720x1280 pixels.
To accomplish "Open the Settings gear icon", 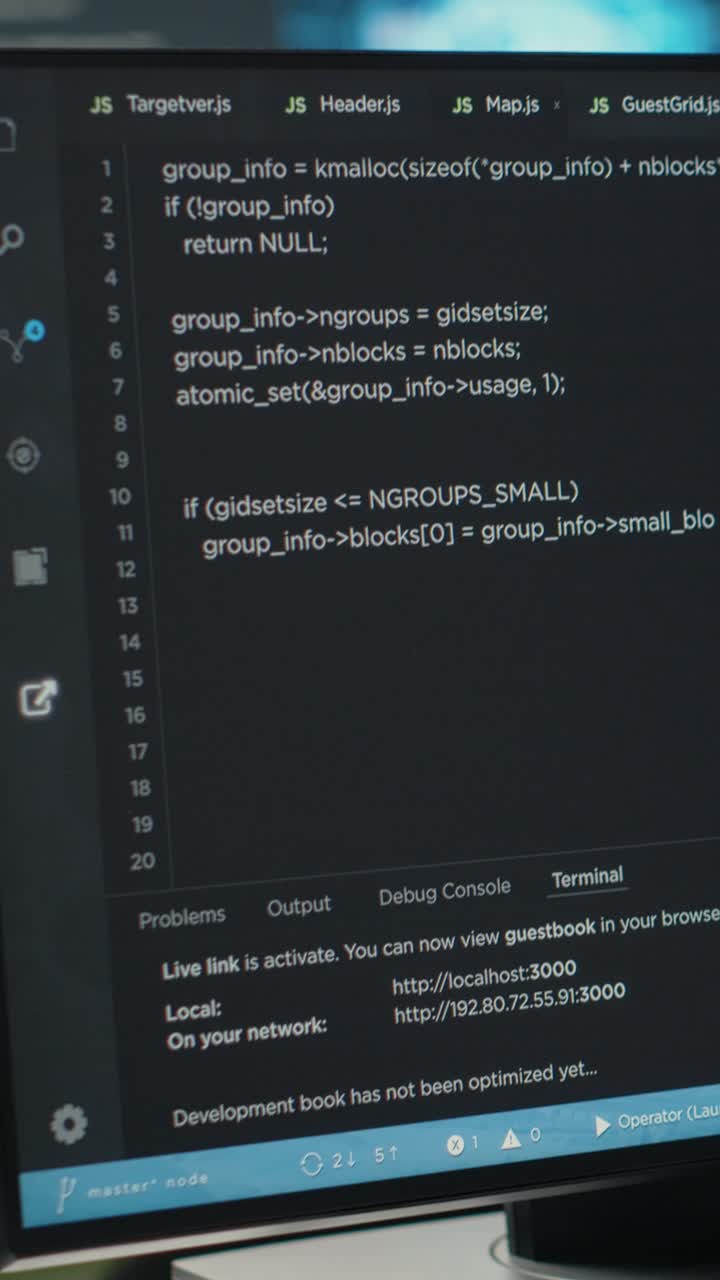I will tap(68, 1125).
